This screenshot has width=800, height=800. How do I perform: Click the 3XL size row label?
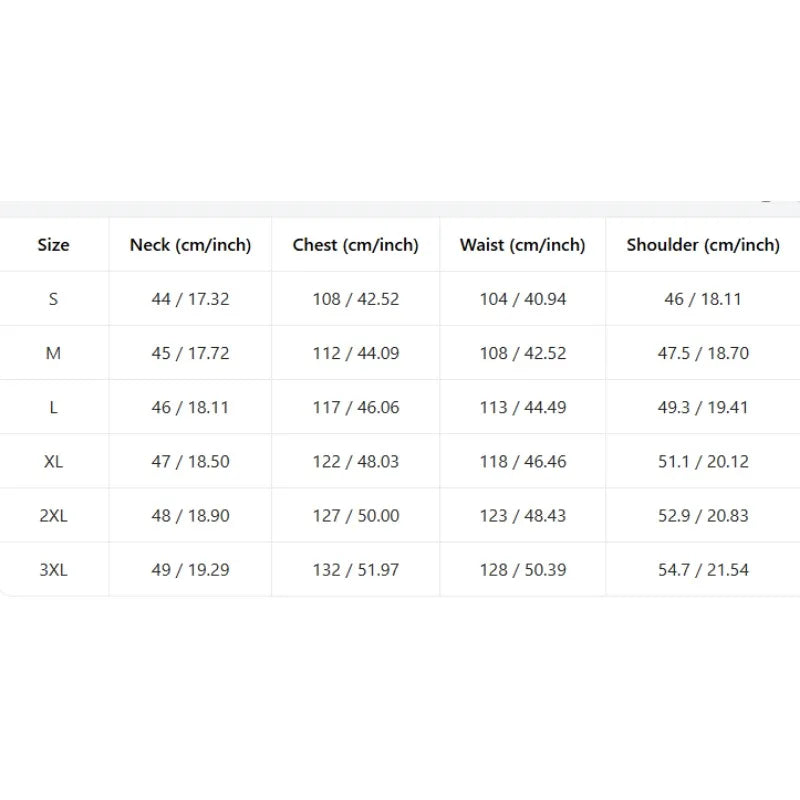pyautogui.click(x=54, y=569)
